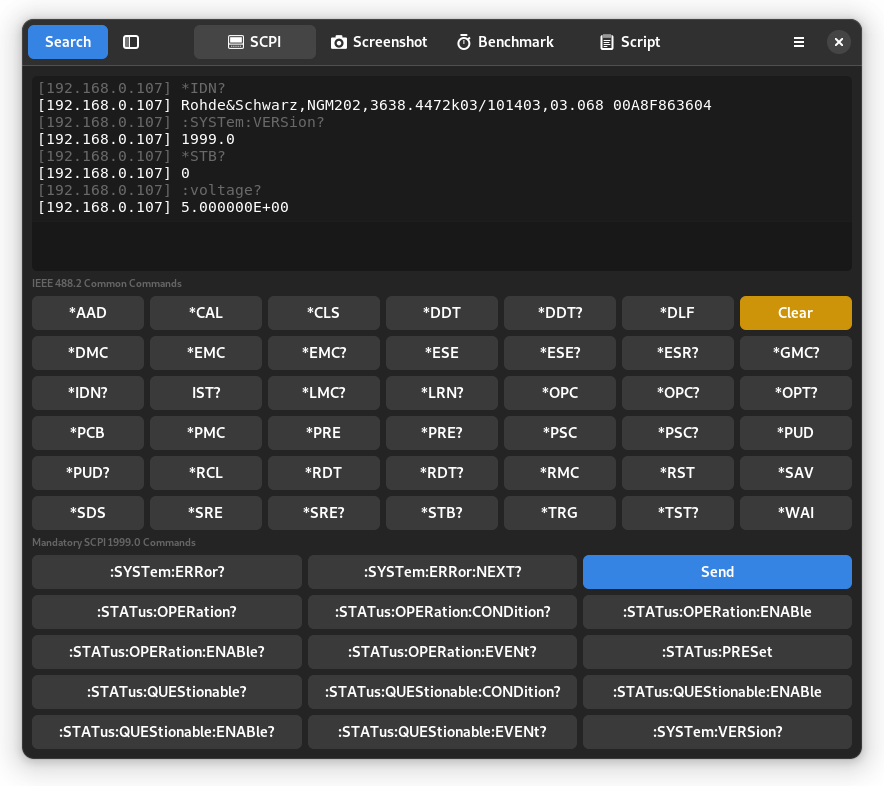
Task: Click the *RDT command button
Action: point(324,473)
